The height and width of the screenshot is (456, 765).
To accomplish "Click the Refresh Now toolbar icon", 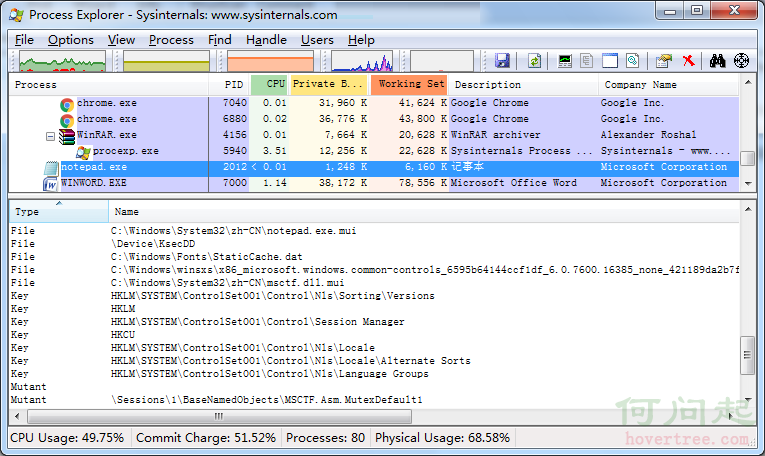I will (534, 61).
